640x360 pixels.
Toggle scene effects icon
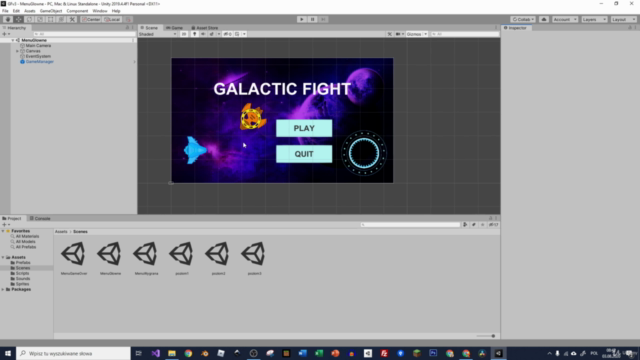[x=211, y=34]
